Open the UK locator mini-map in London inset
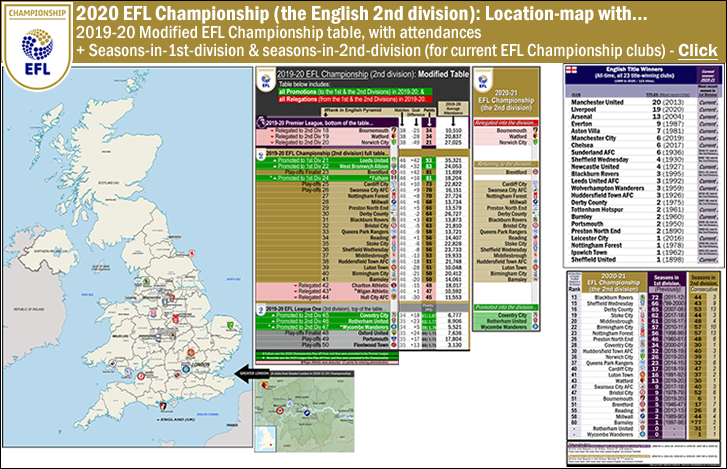Image resolution: width=727 pixels, height=469 pixels. [266, 437]
